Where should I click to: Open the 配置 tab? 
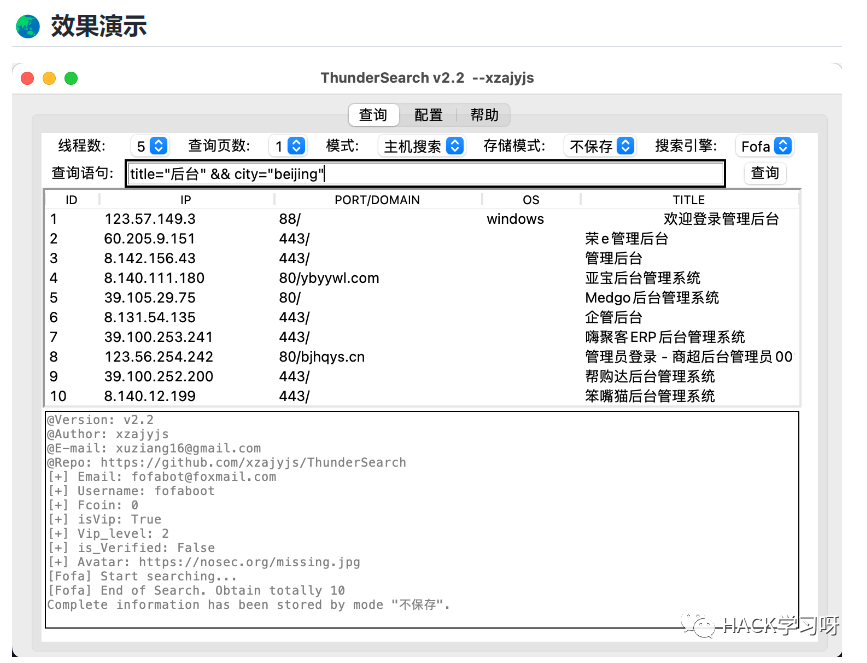tap(429, 115)
